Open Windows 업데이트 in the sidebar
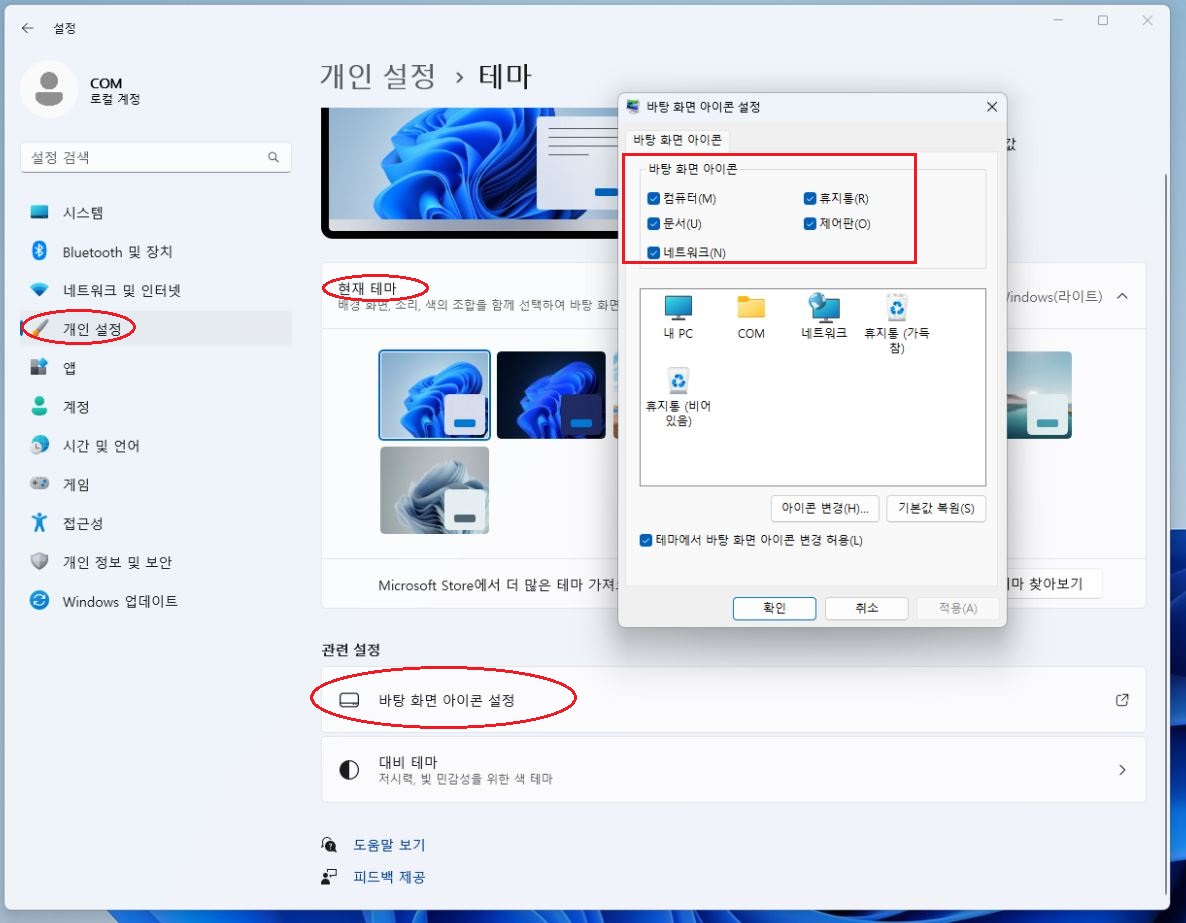Viewport: 1186px width, 923px height. click(120, 601)
